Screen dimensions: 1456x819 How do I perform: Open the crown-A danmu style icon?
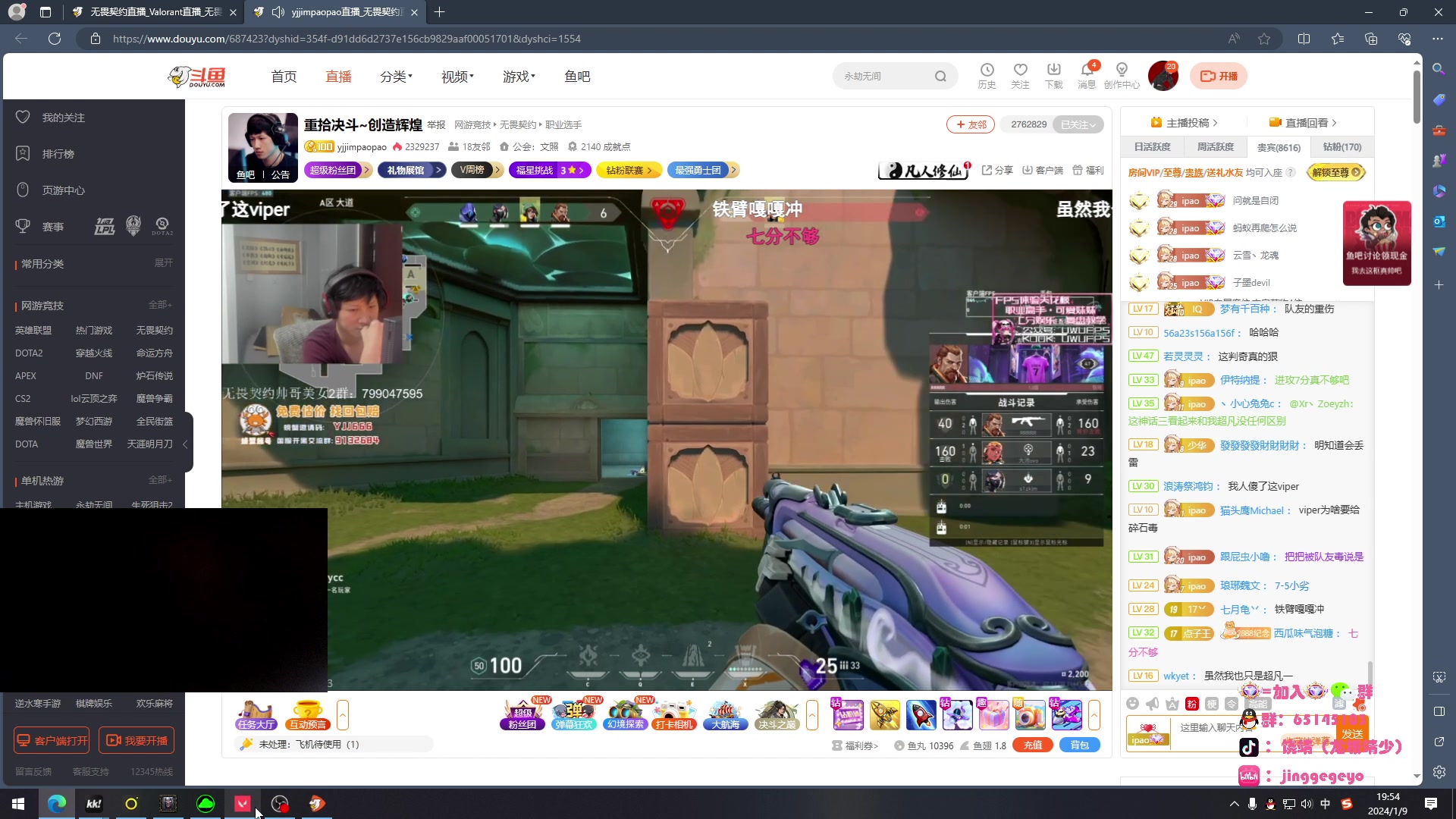pyautogui.click(x=1172, y=704)
